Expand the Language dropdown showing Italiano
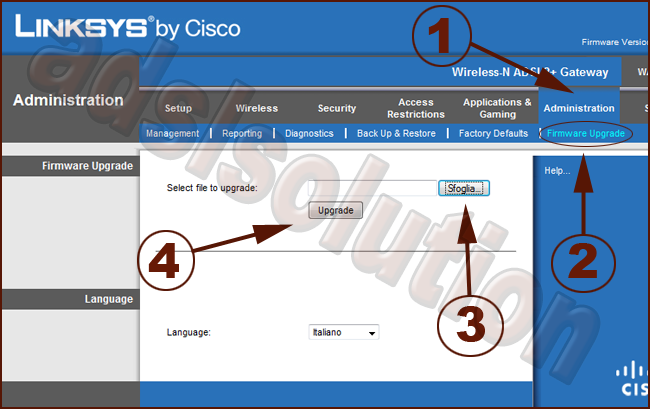This screenshot has width=650, height=409. (344, 332)
